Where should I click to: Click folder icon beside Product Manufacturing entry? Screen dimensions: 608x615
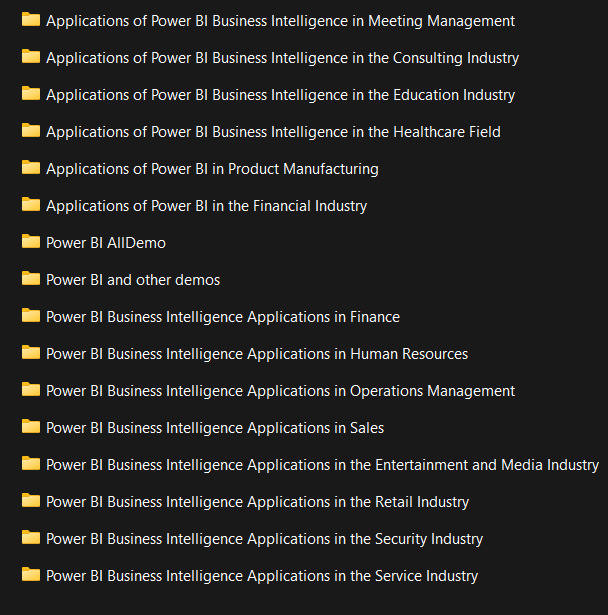coord(31,167)
